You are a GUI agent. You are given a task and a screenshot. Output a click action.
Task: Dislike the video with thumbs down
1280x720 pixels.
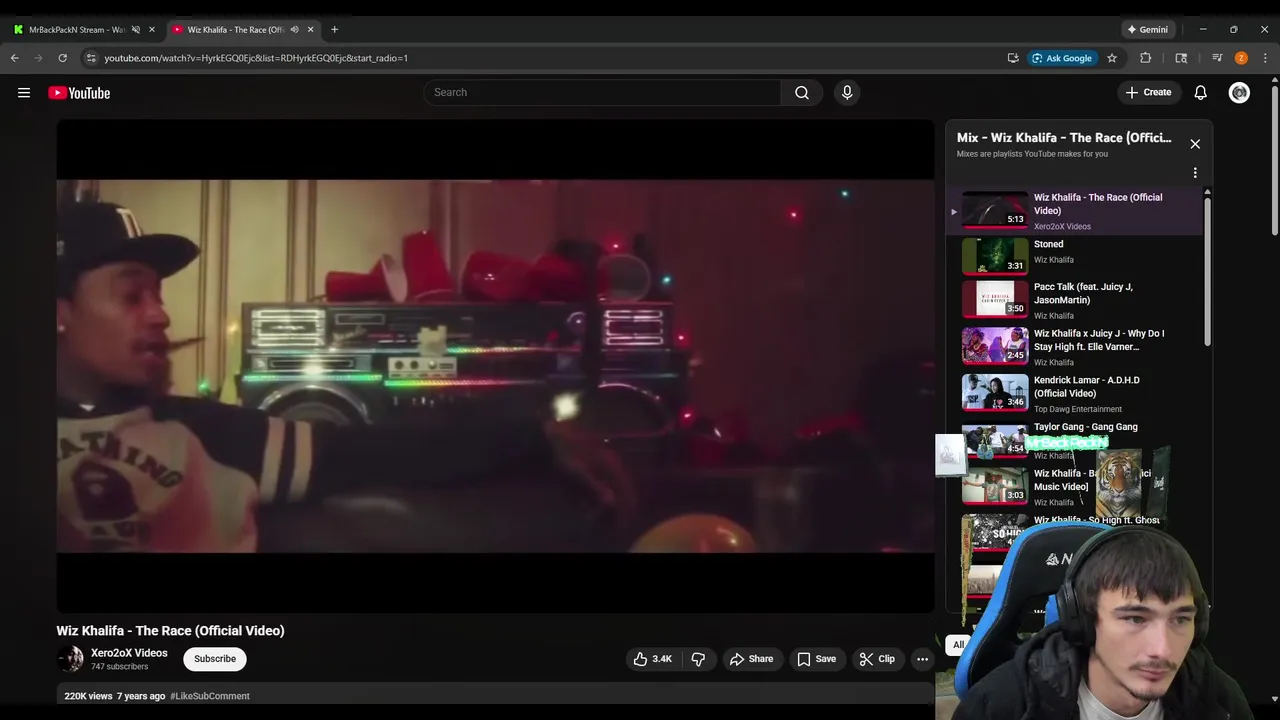[x=698, y=659]
